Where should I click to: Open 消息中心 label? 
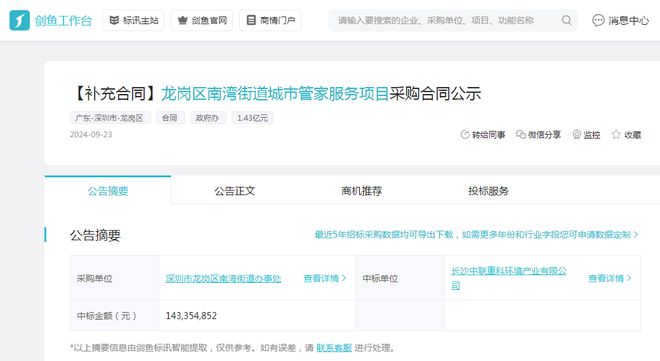(x=628, y=20)
